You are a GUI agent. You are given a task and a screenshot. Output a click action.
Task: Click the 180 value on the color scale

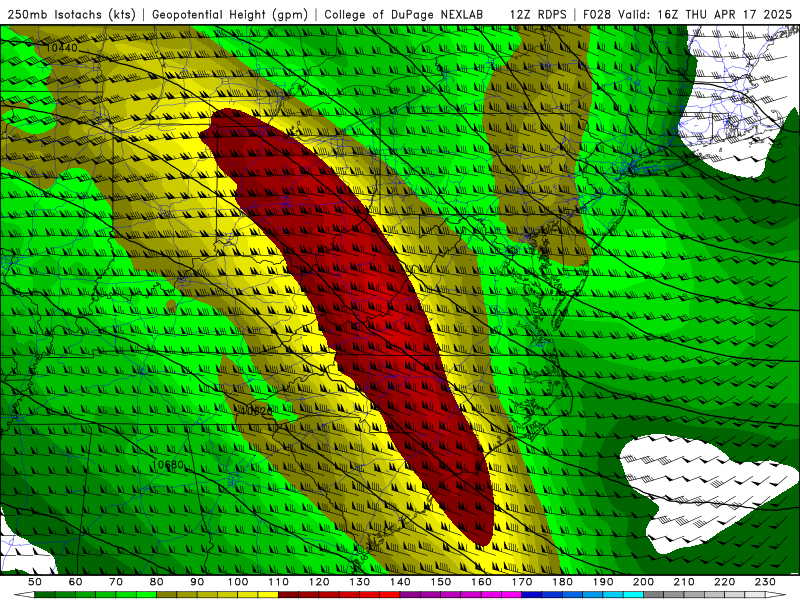click(x=562, y=582)
